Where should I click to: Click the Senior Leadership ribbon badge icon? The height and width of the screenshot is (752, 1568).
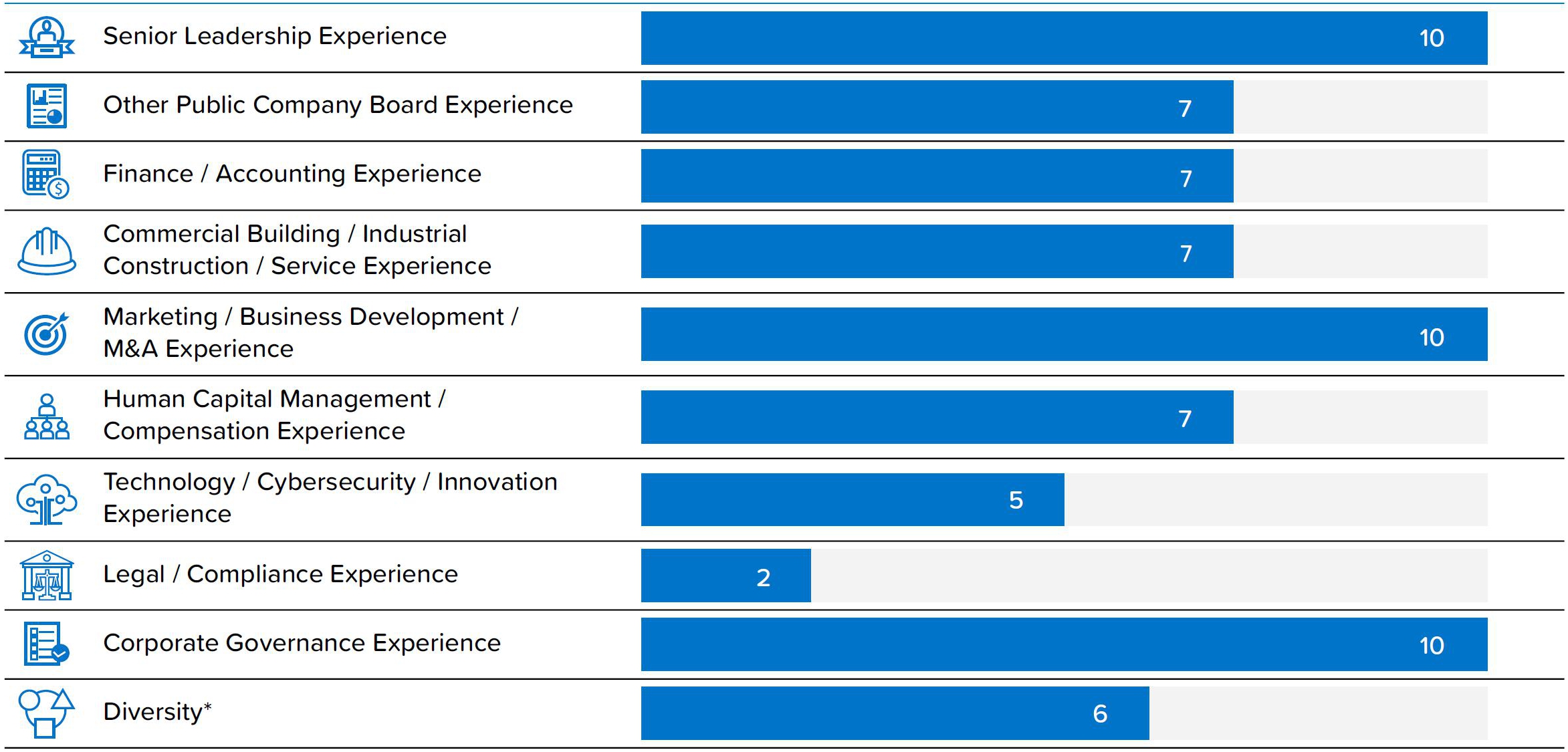46,37
